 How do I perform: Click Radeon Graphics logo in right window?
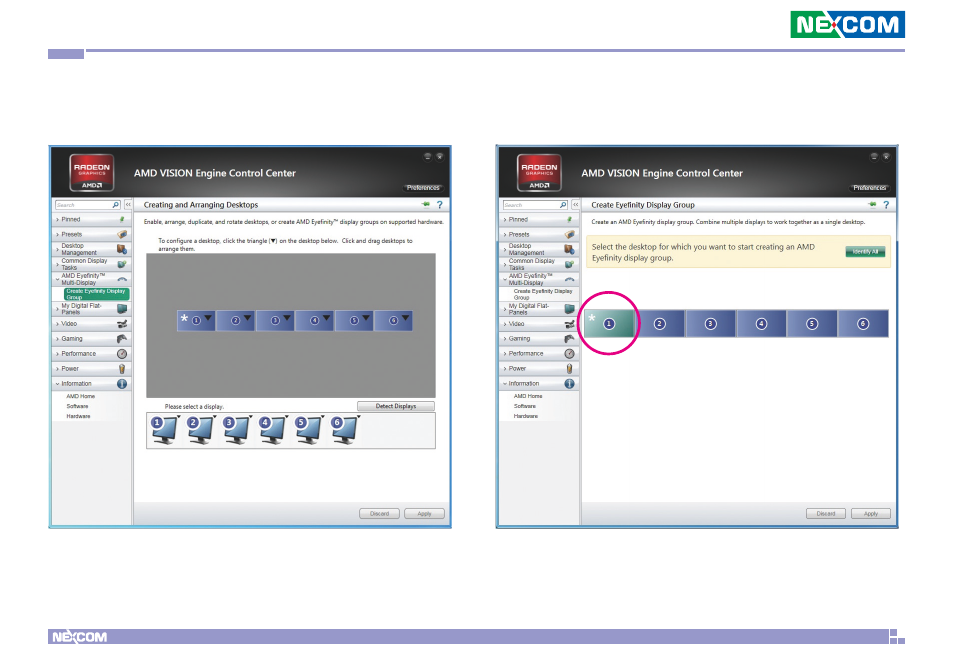tap(539, 173)
